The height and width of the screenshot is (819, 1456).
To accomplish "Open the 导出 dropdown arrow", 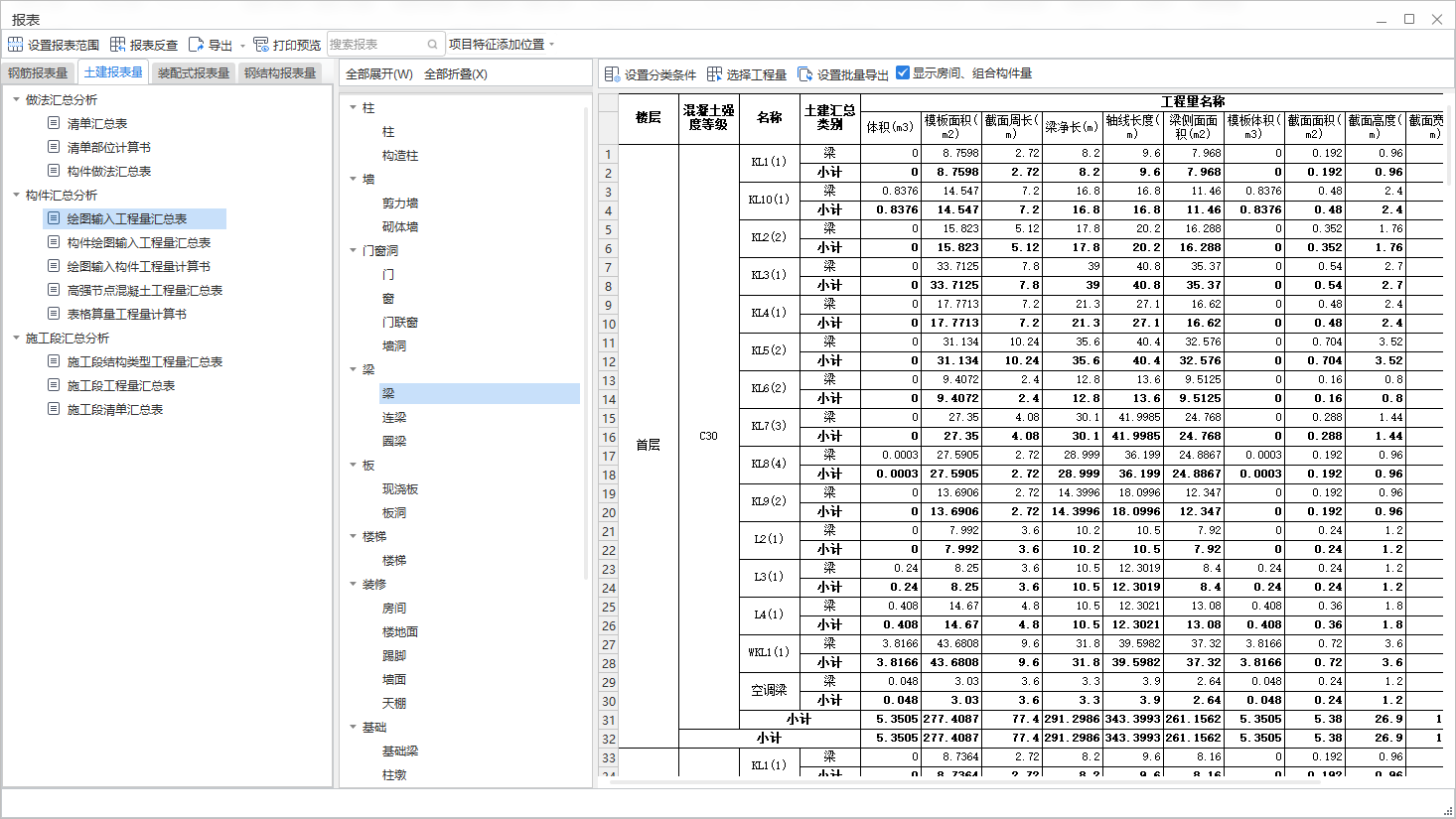I will (242, 46).
